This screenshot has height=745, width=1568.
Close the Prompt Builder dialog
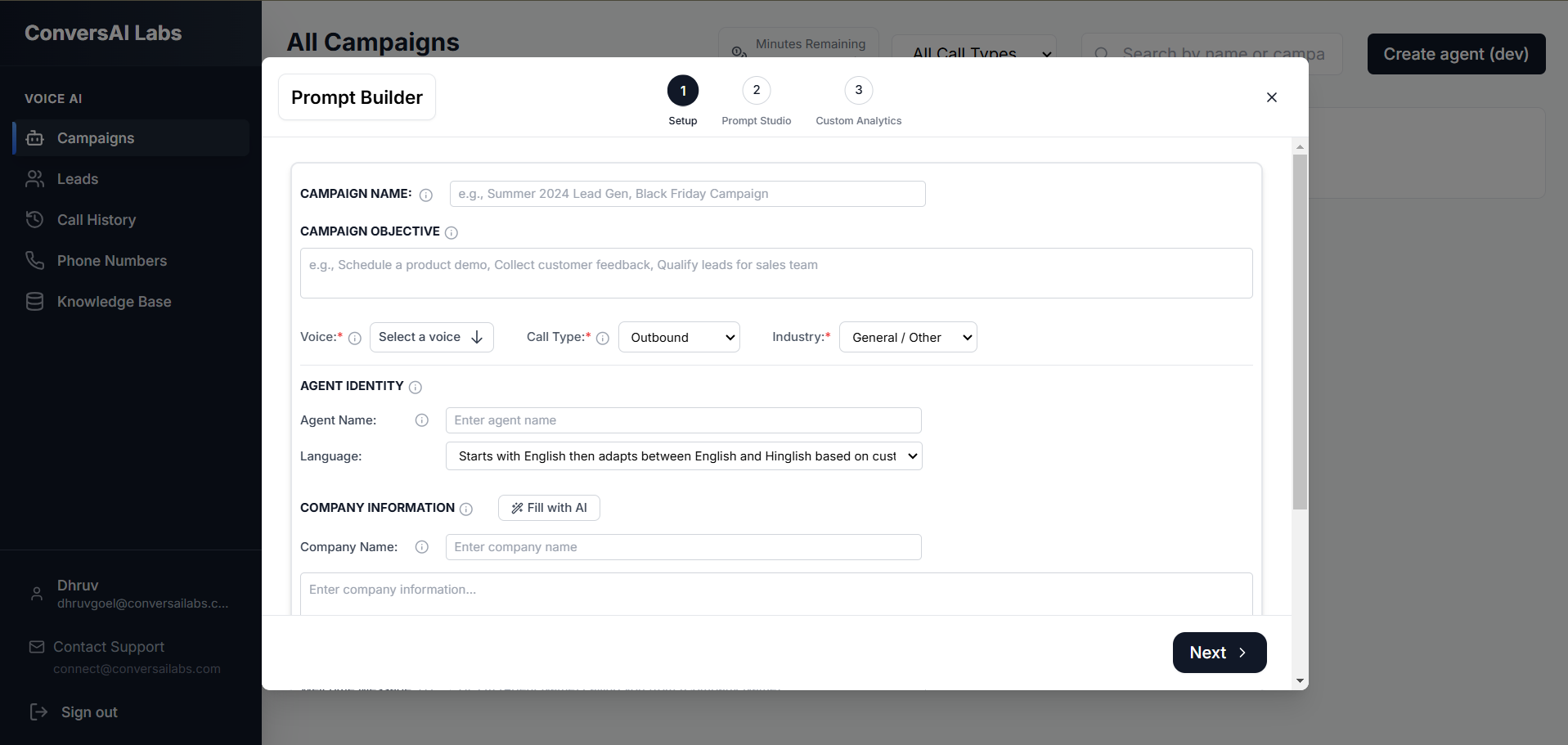click(x=1272, y=97)
